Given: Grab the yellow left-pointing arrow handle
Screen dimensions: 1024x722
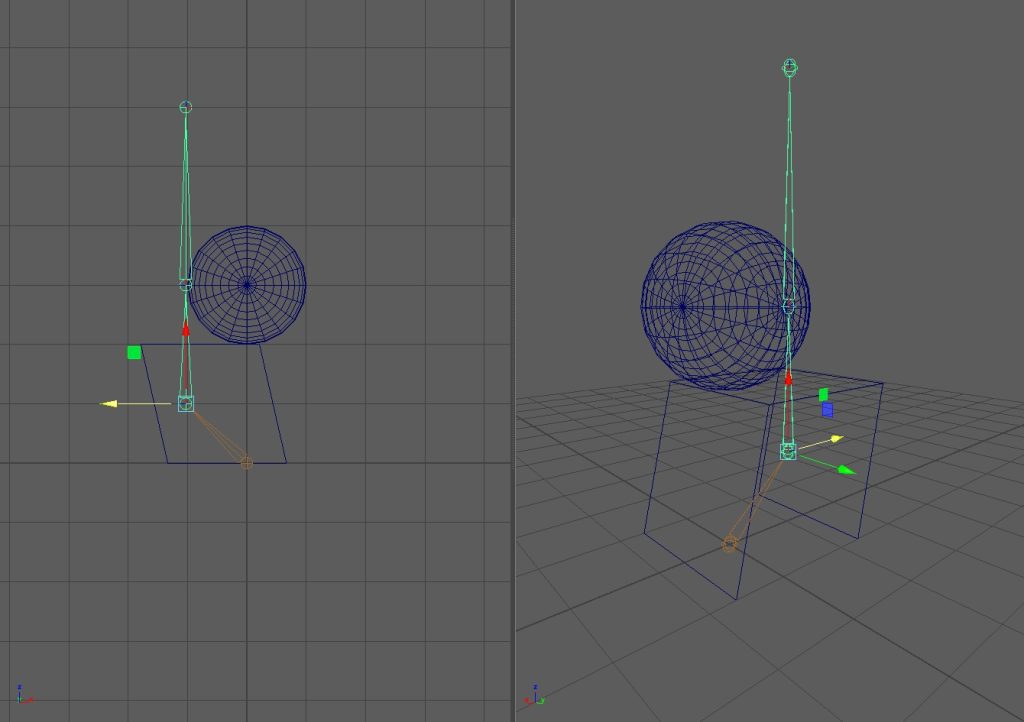Looking at the screenshot, I should [110, 403].
